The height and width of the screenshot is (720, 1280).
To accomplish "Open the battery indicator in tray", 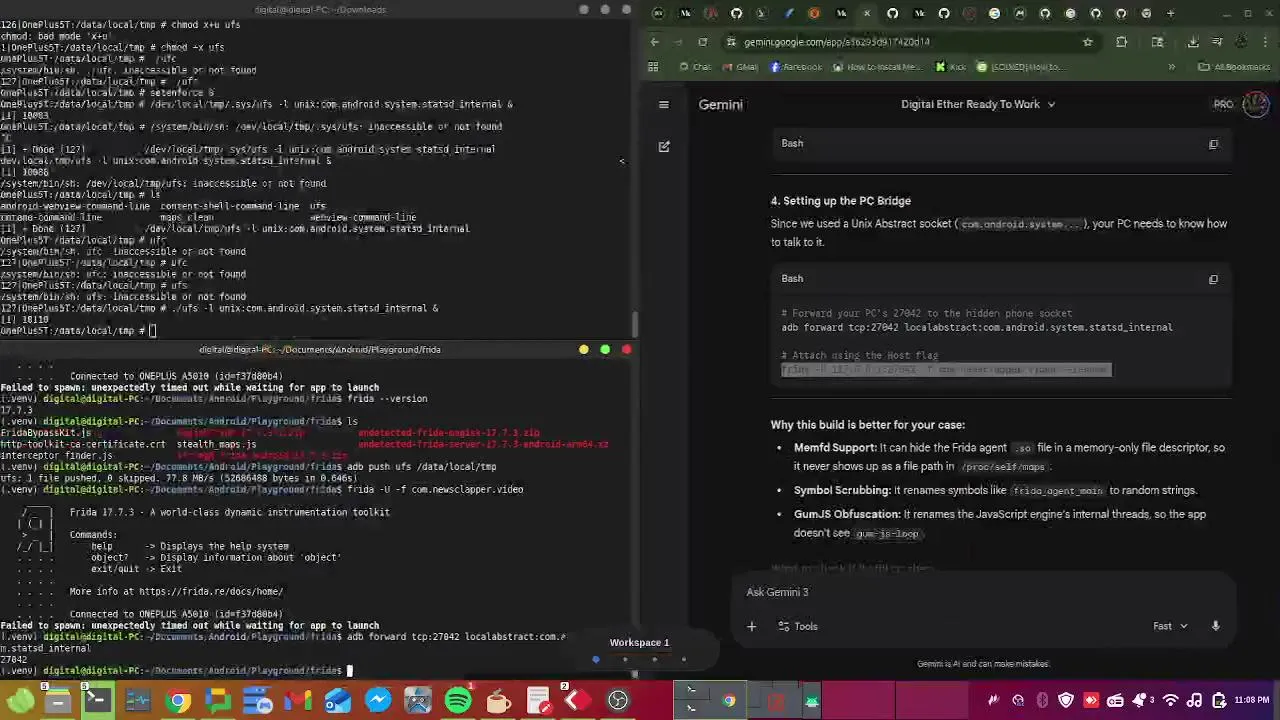I will (1217, 700).
